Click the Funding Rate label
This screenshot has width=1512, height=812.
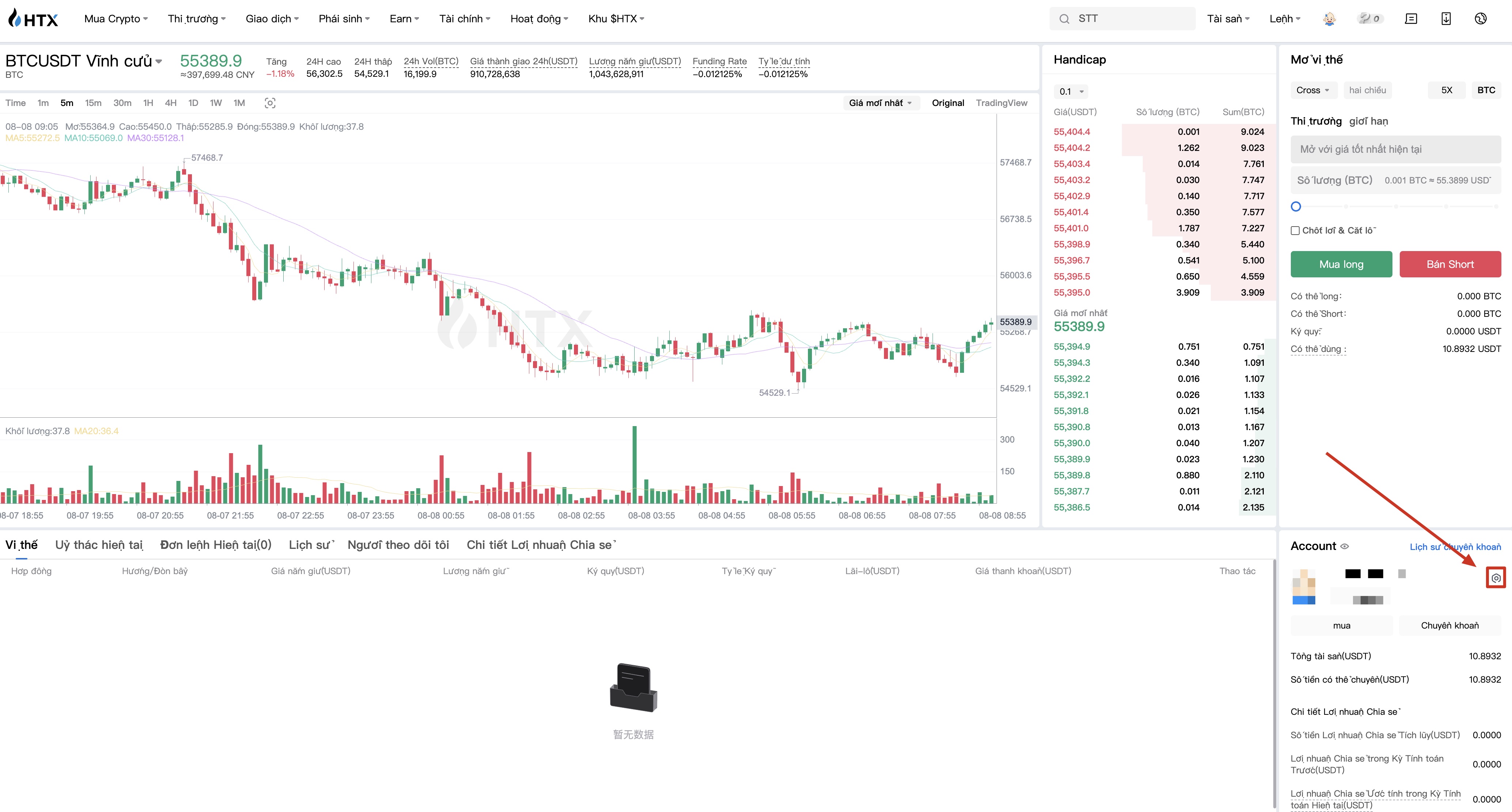tap(719, 61)
